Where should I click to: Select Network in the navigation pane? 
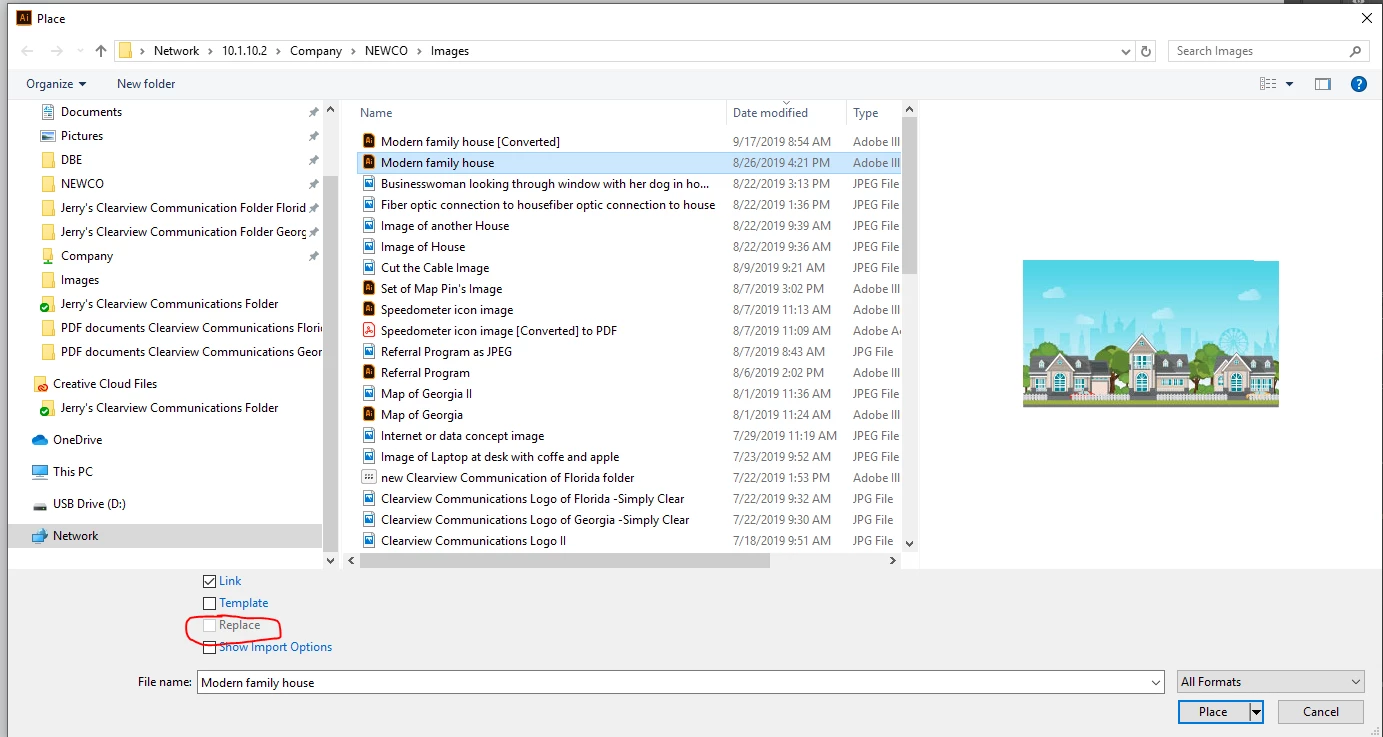coord(75,536)
